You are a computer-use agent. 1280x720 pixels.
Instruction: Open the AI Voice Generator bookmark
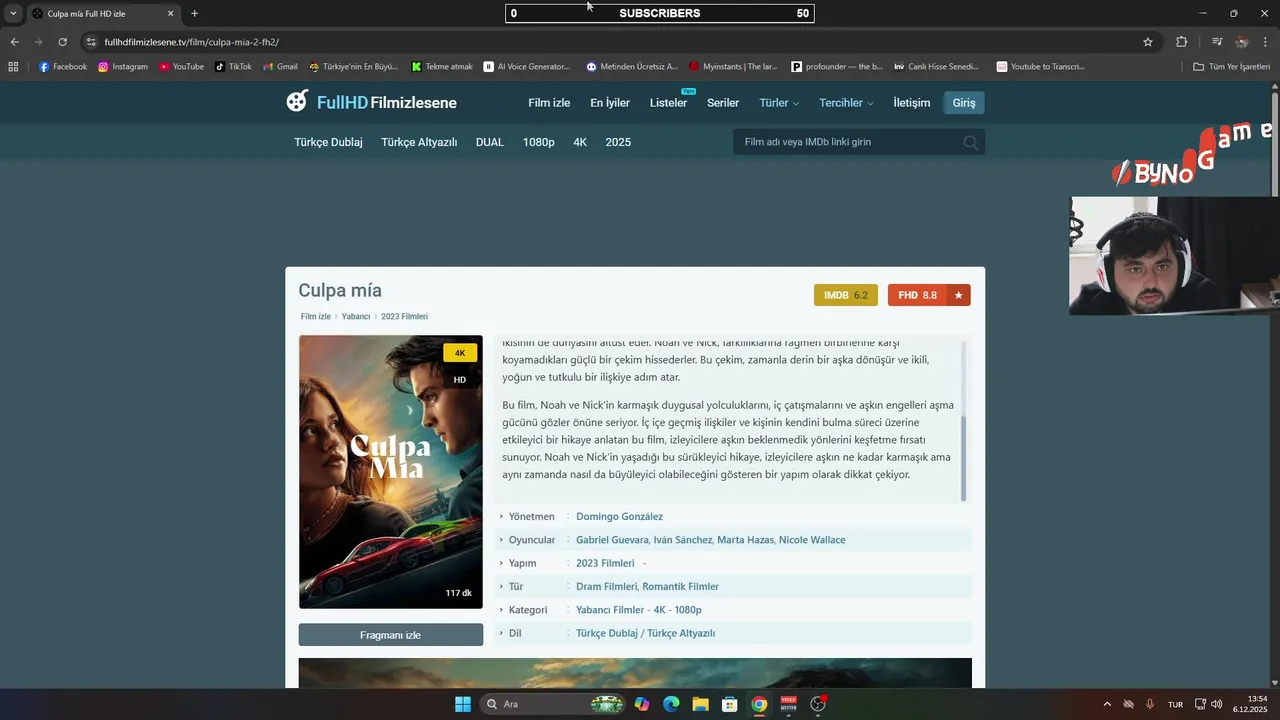point(526,67)
